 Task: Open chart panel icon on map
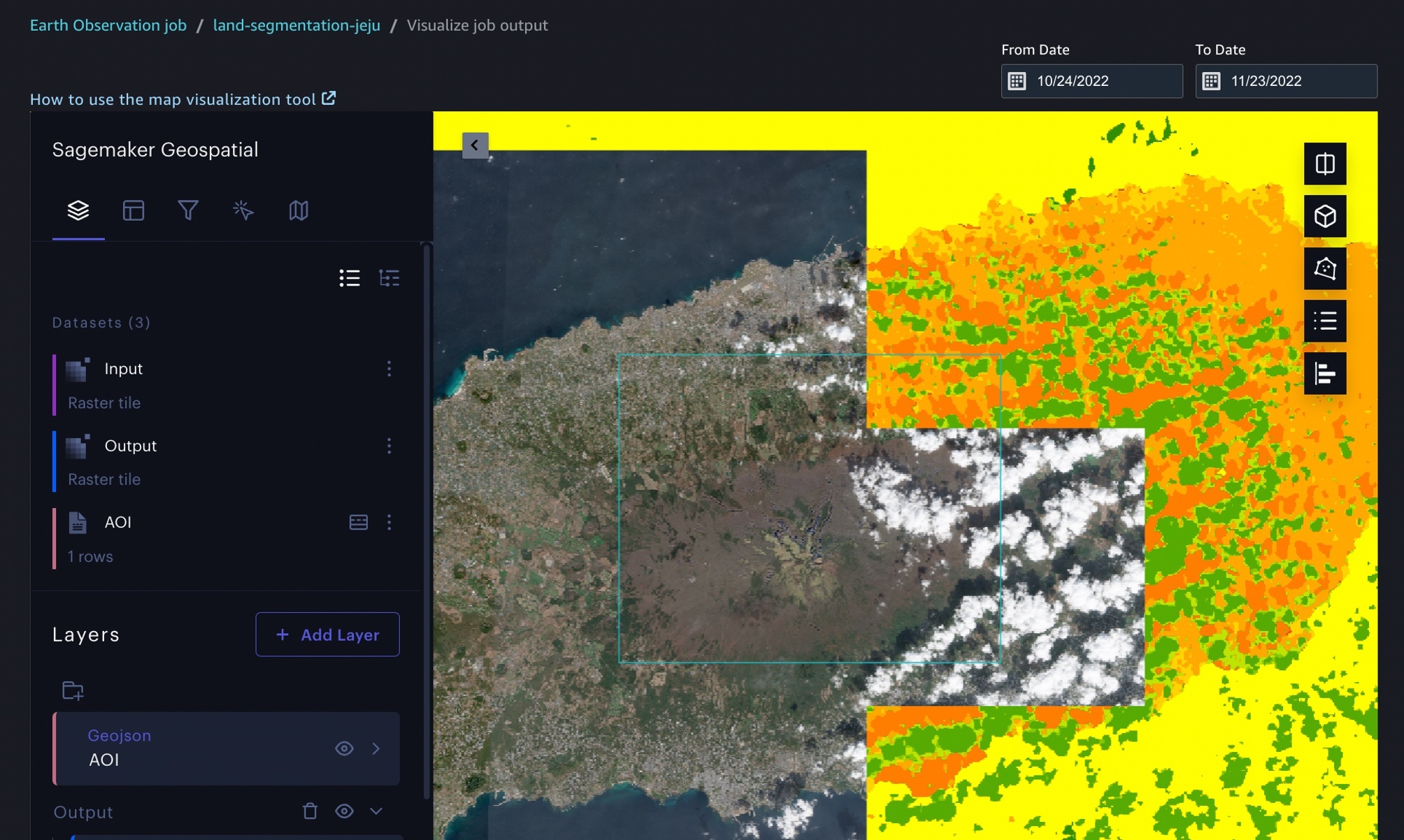[1324, 373]
